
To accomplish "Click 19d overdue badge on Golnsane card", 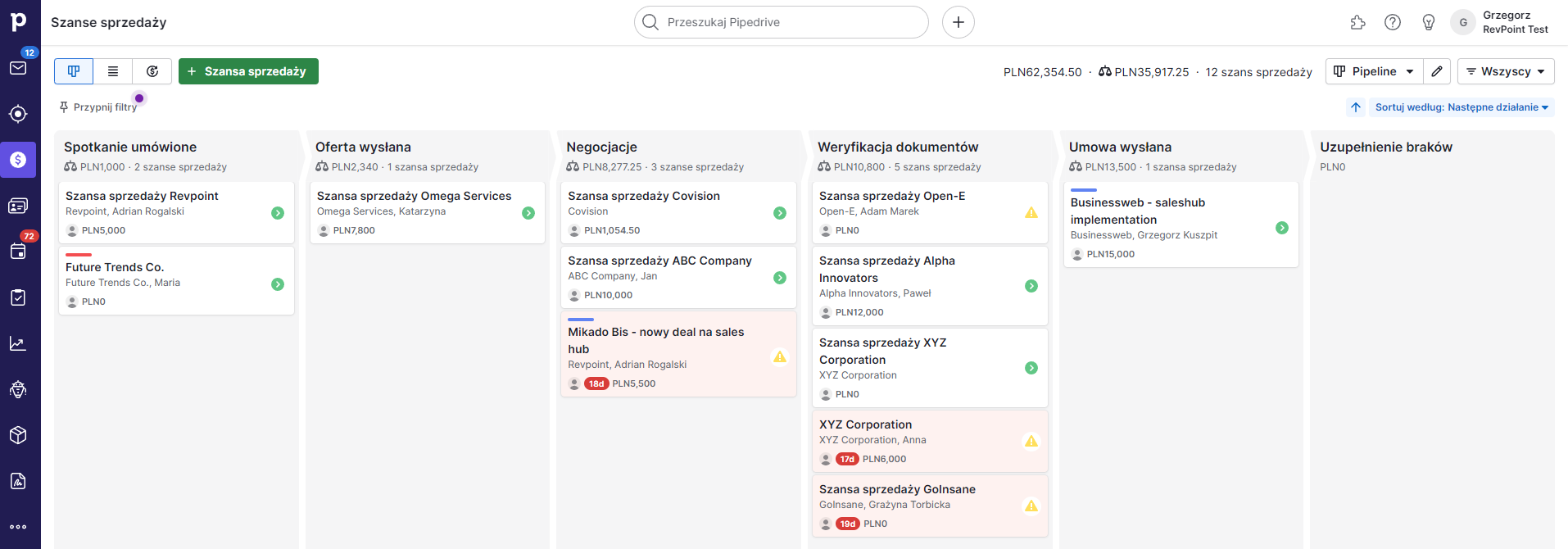I will (x=848, y=524).
